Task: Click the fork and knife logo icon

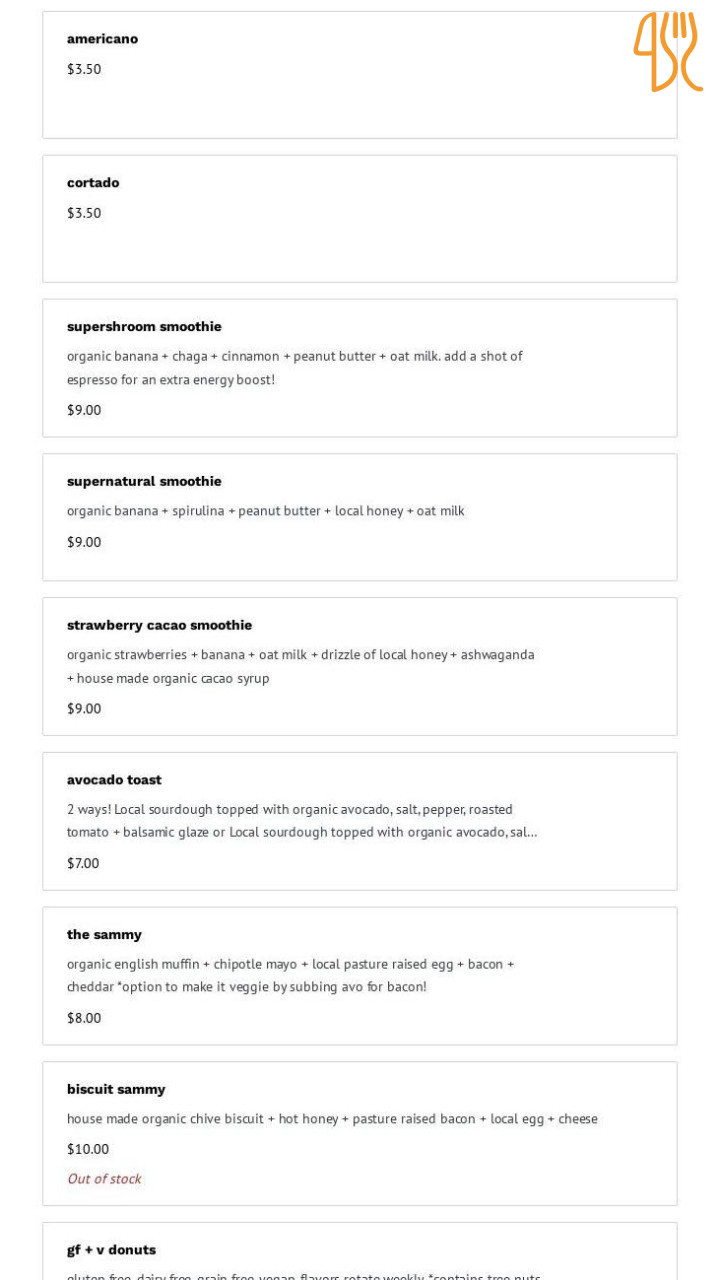Action: click(x=667, y=51)
